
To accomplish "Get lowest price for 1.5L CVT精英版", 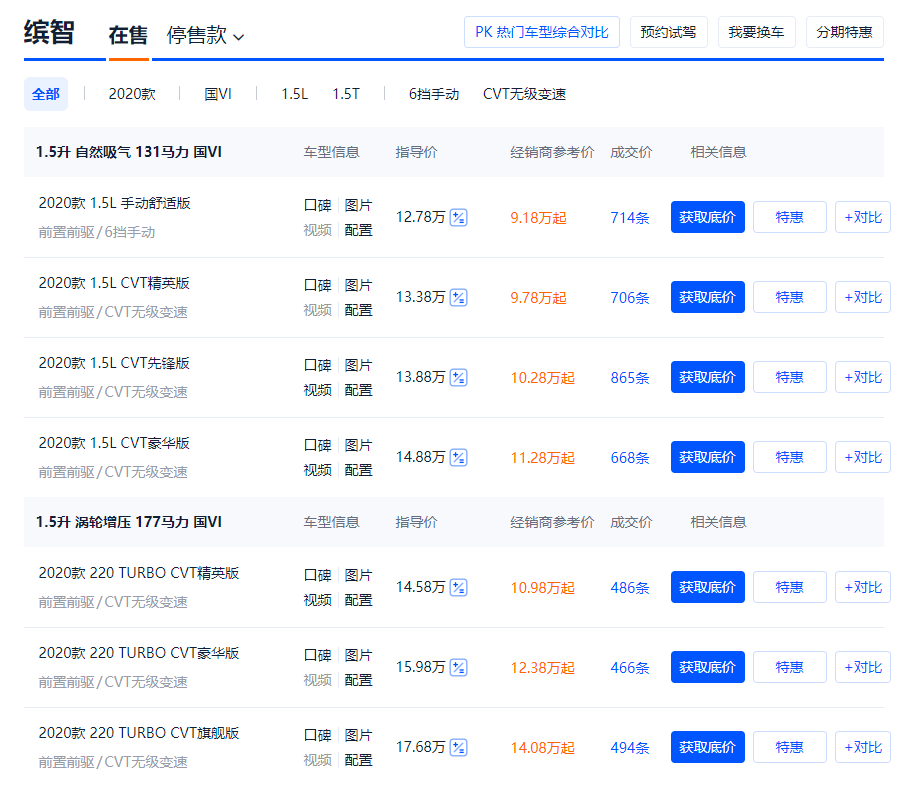I will pyautogui.click(x=708, y=297).
